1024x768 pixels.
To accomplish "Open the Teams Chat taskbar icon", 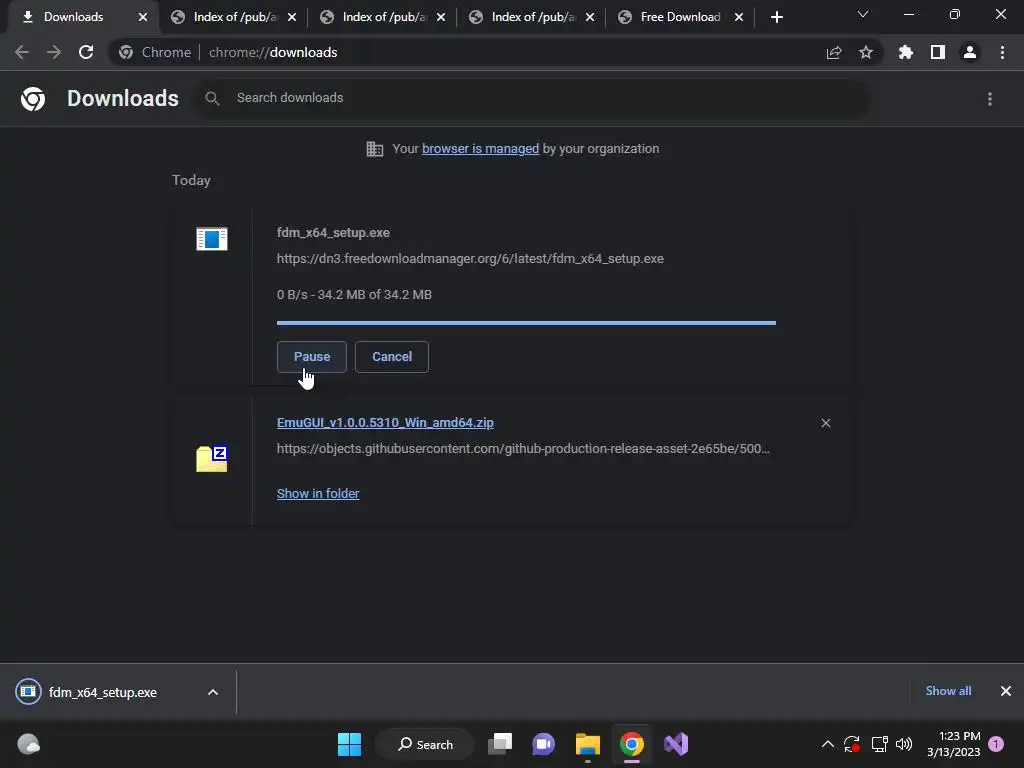I will click(543, 744).
